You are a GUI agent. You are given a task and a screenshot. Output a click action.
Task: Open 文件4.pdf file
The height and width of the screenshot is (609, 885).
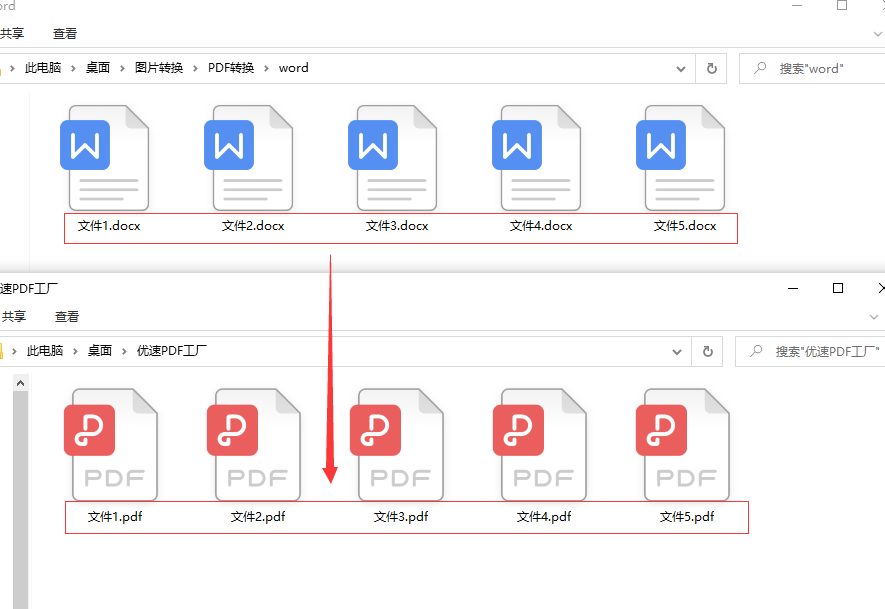point(543,445)
